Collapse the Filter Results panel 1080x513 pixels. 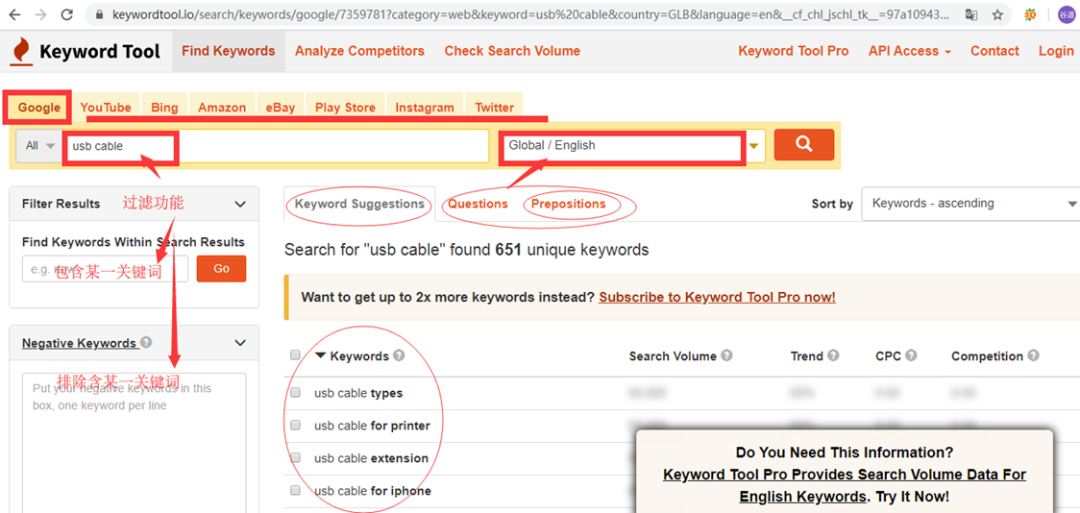click(240, 204)
